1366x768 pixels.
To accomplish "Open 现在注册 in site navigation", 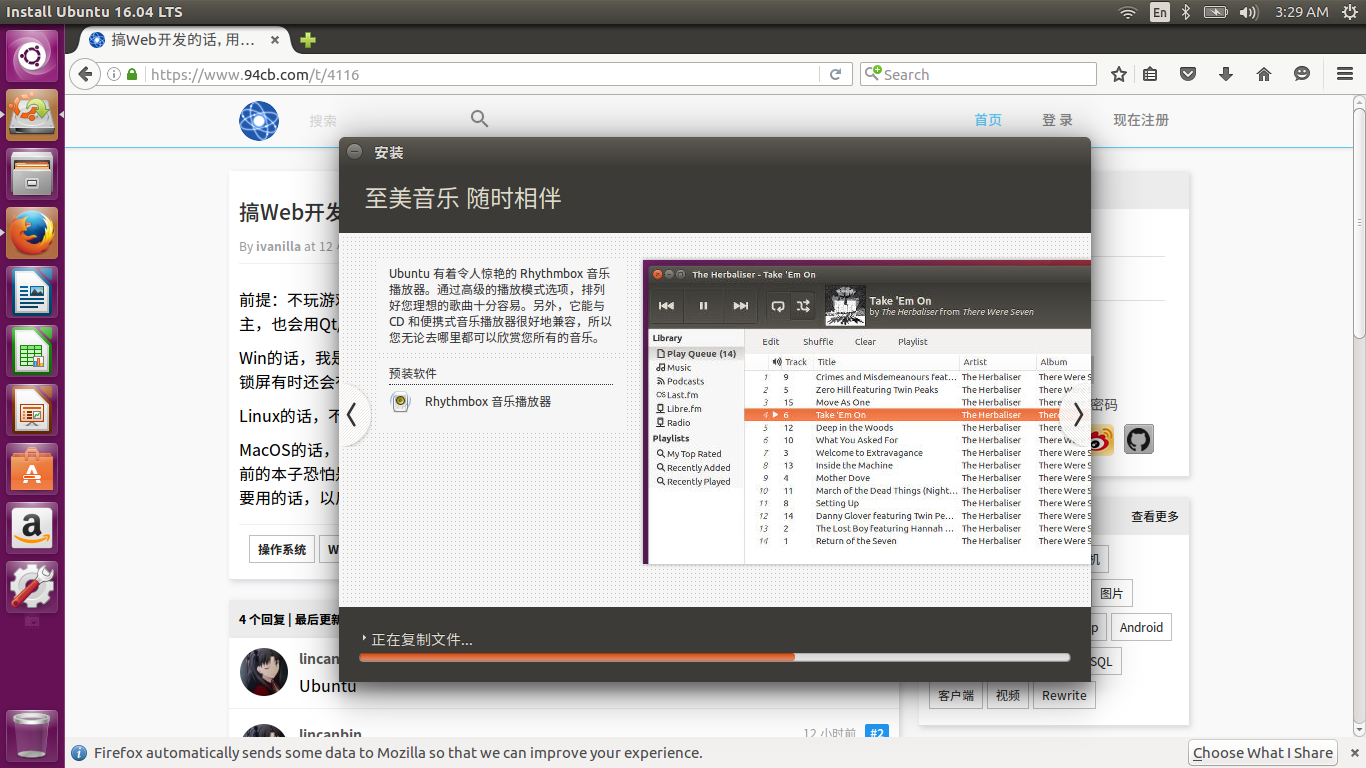I will click(1141, 120).
